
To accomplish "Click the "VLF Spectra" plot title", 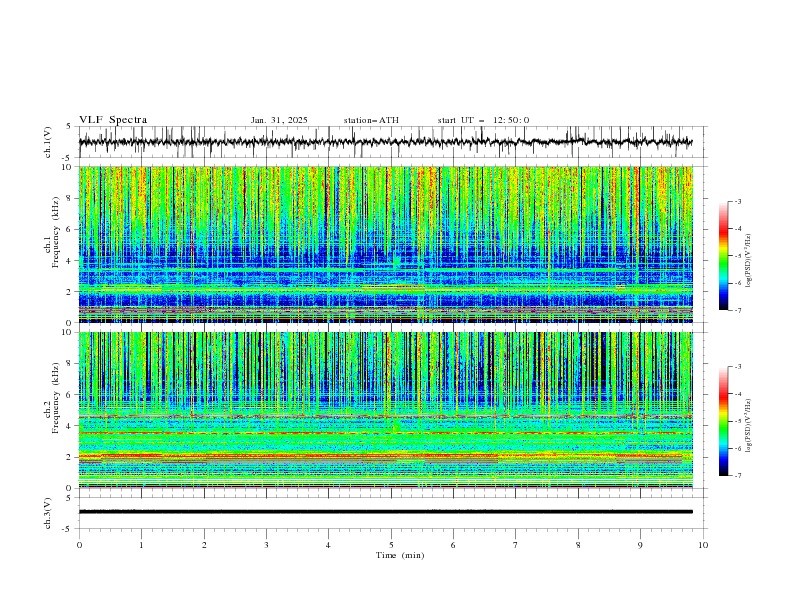I will 113,120.
